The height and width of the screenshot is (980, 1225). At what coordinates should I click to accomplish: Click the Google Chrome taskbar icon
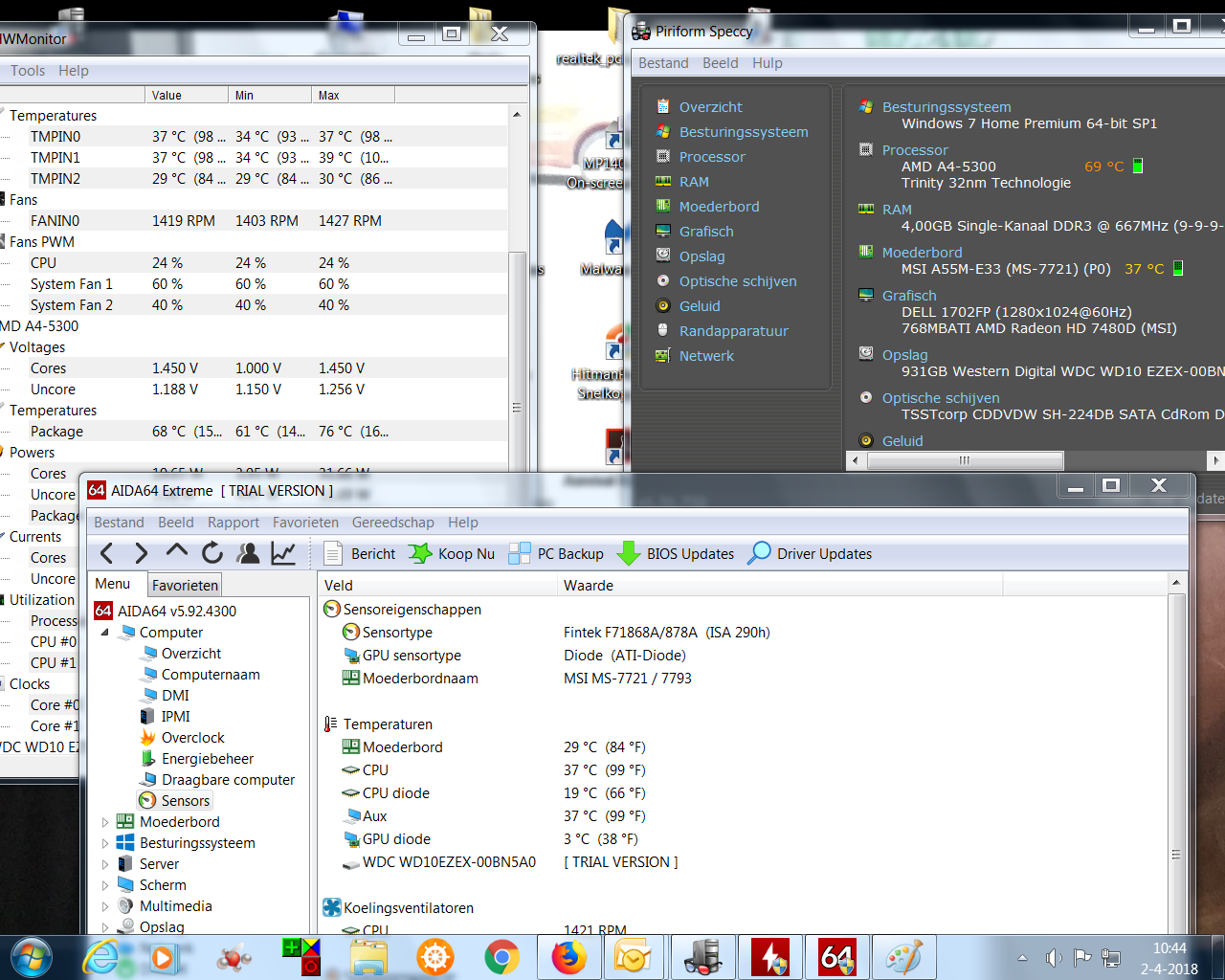pos(501,957)
